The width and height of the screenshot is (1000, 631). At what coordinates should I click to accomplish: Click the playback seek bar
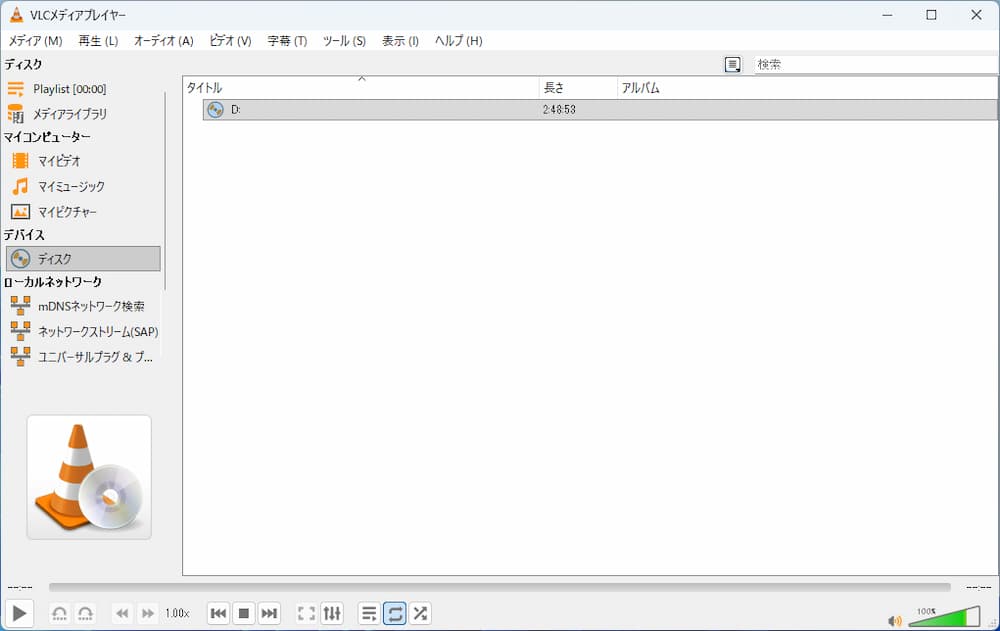499,587
